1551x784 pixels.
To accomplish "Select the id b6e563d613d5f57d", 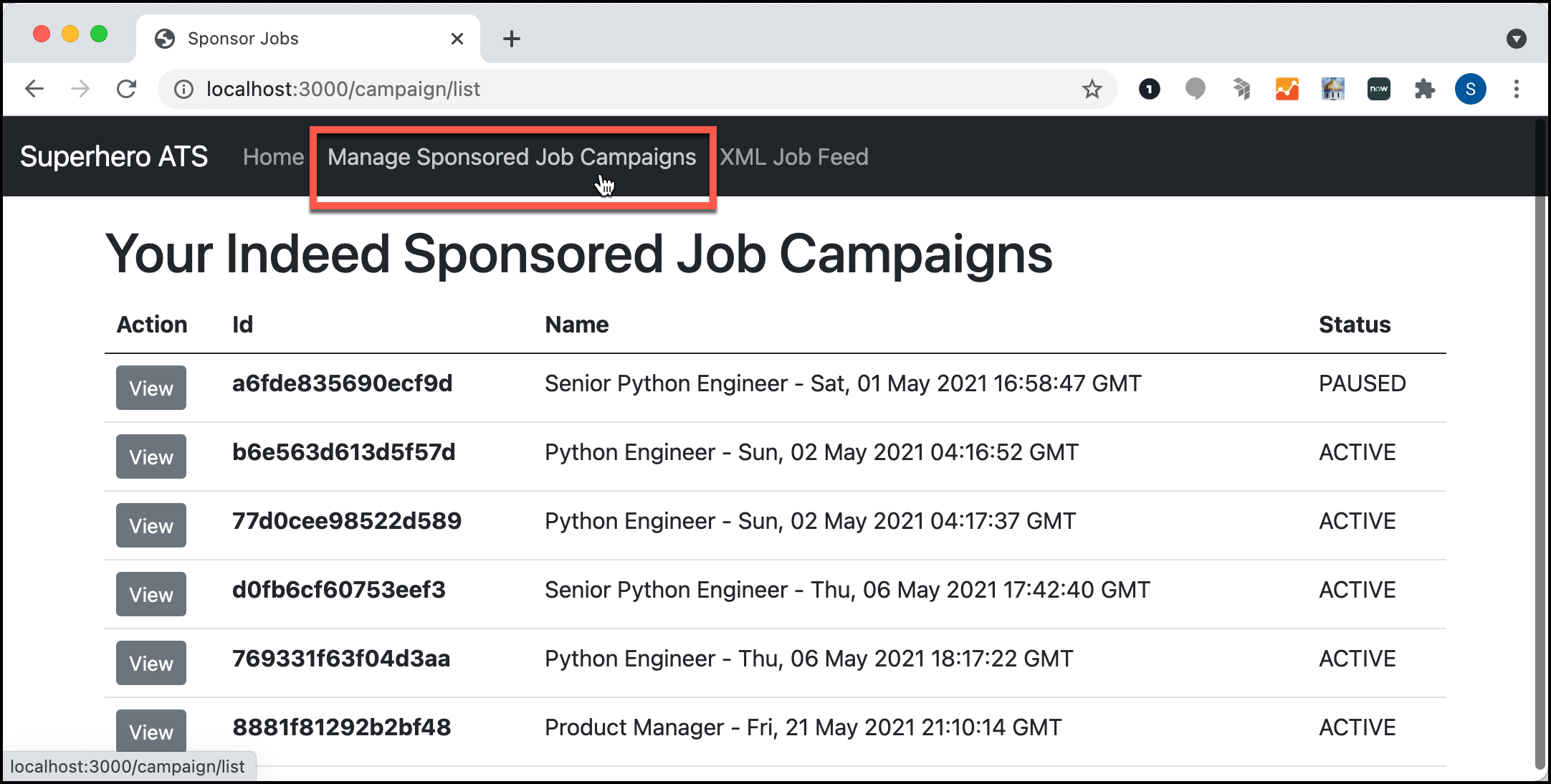I will 343,452.
